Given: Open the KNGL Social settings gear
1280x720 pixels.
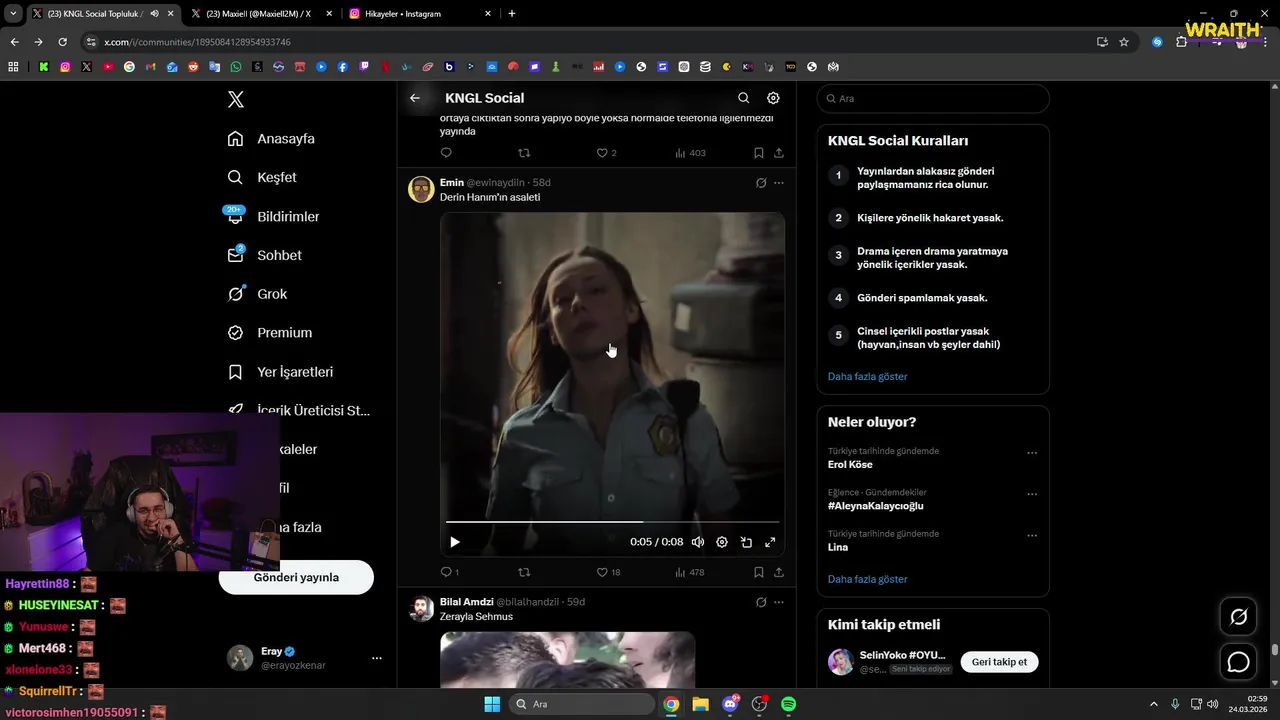Looking at the screenshot, I should pyautogui.click(x=773, y=98).
